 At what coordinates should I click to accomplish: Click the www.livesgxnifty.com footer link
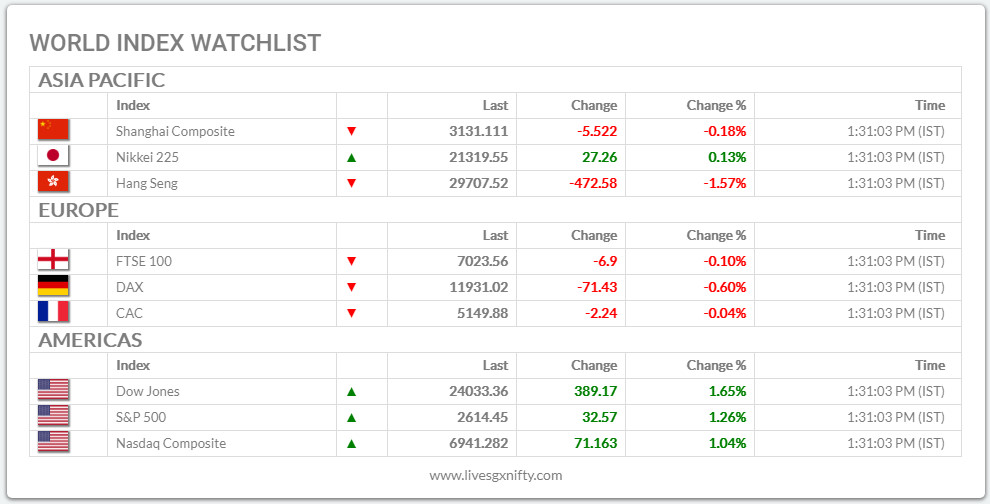click(496, 476)
